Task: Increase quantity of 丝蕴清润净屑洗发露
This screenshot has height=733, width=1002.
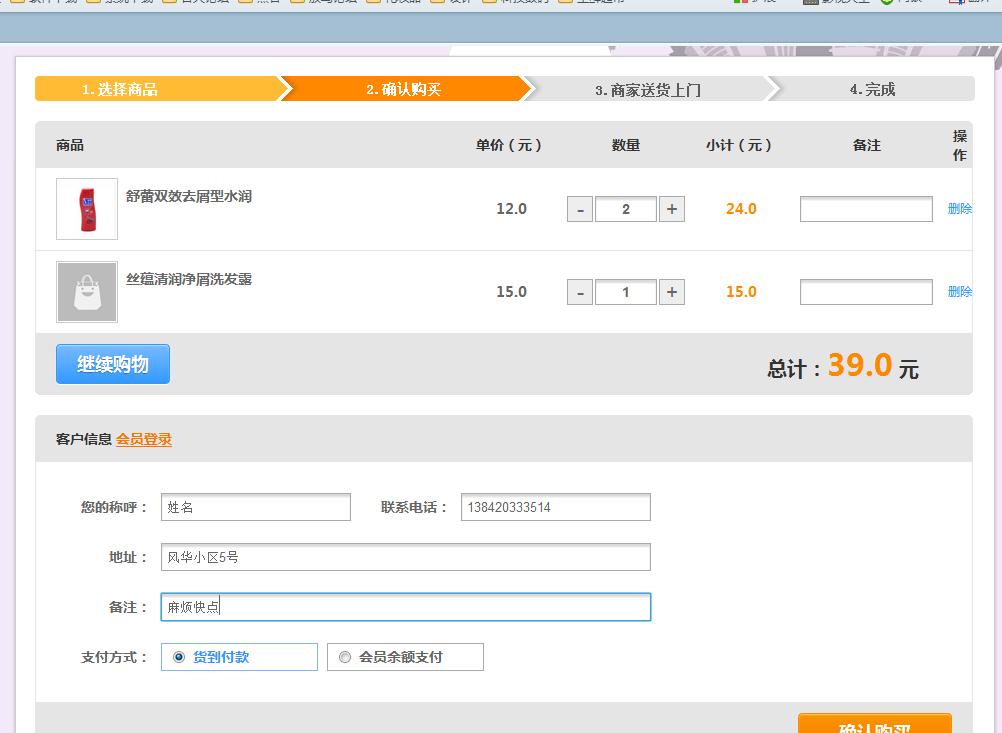Action: coord(672,292)
